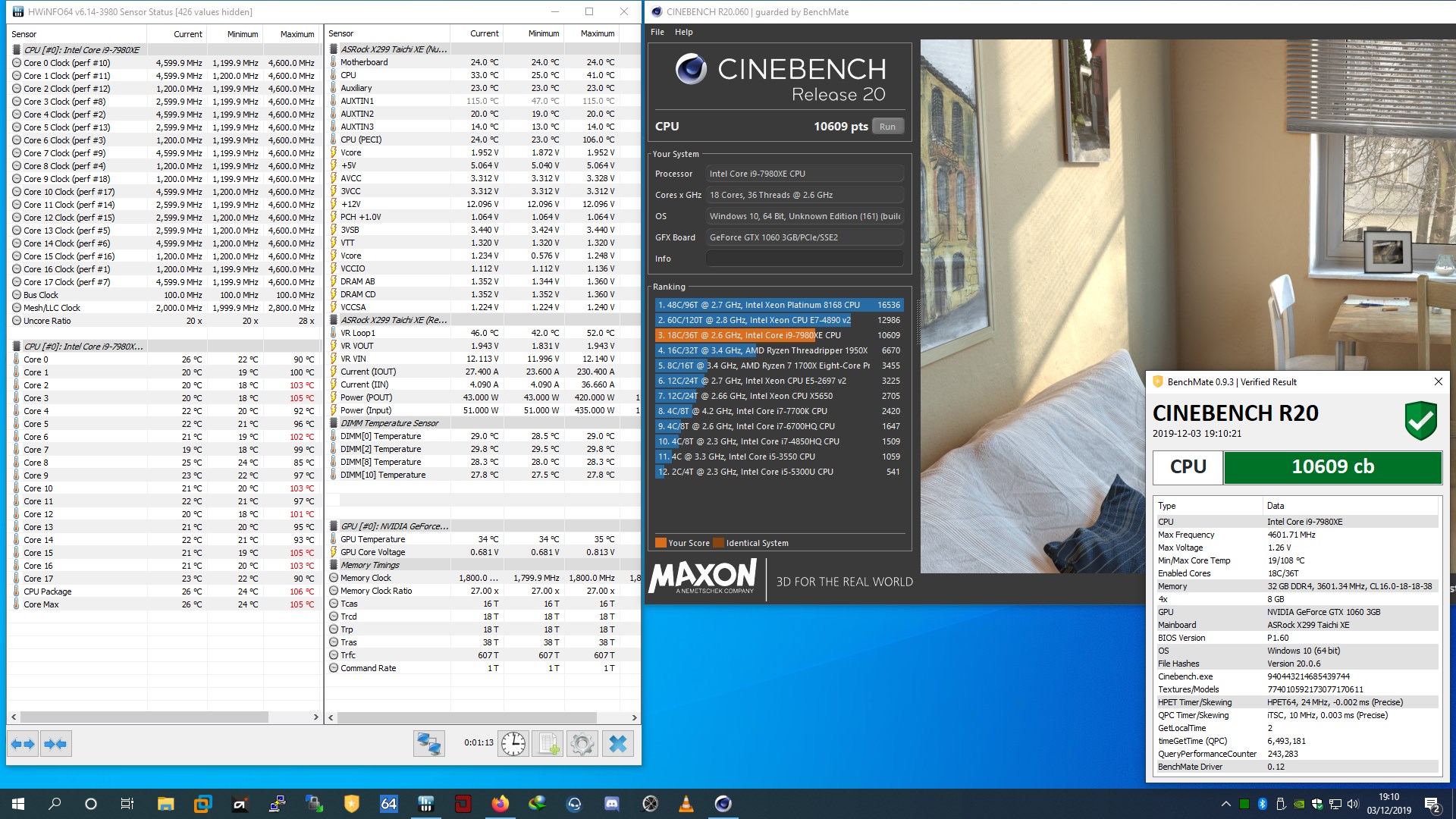Select CPU Package temperature row

click(165, 591)
